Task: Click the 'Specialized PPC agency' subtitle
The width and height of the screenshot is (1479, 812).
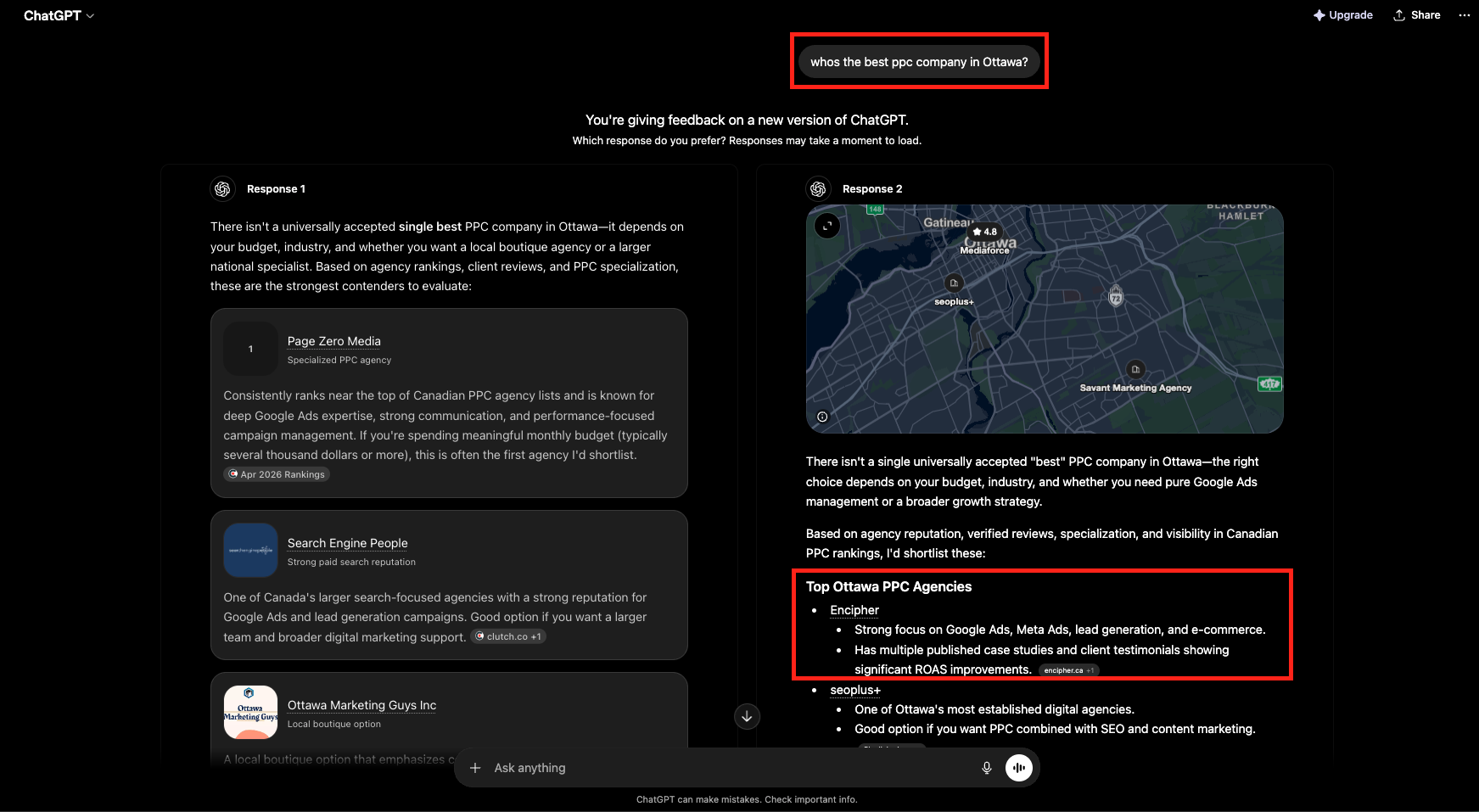Action: pyautogui.click(x=339, y=360)
